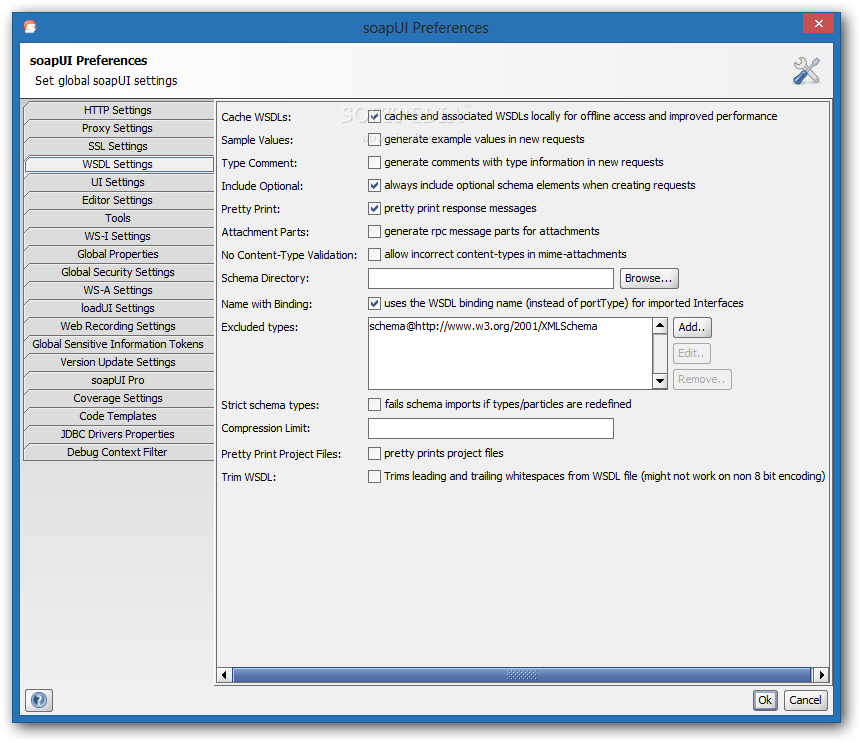Image resolution: width=861 pixels, height=743 pixels.
Task: Open the Web Recording Settings tab
Action: (x=118, y=326)
